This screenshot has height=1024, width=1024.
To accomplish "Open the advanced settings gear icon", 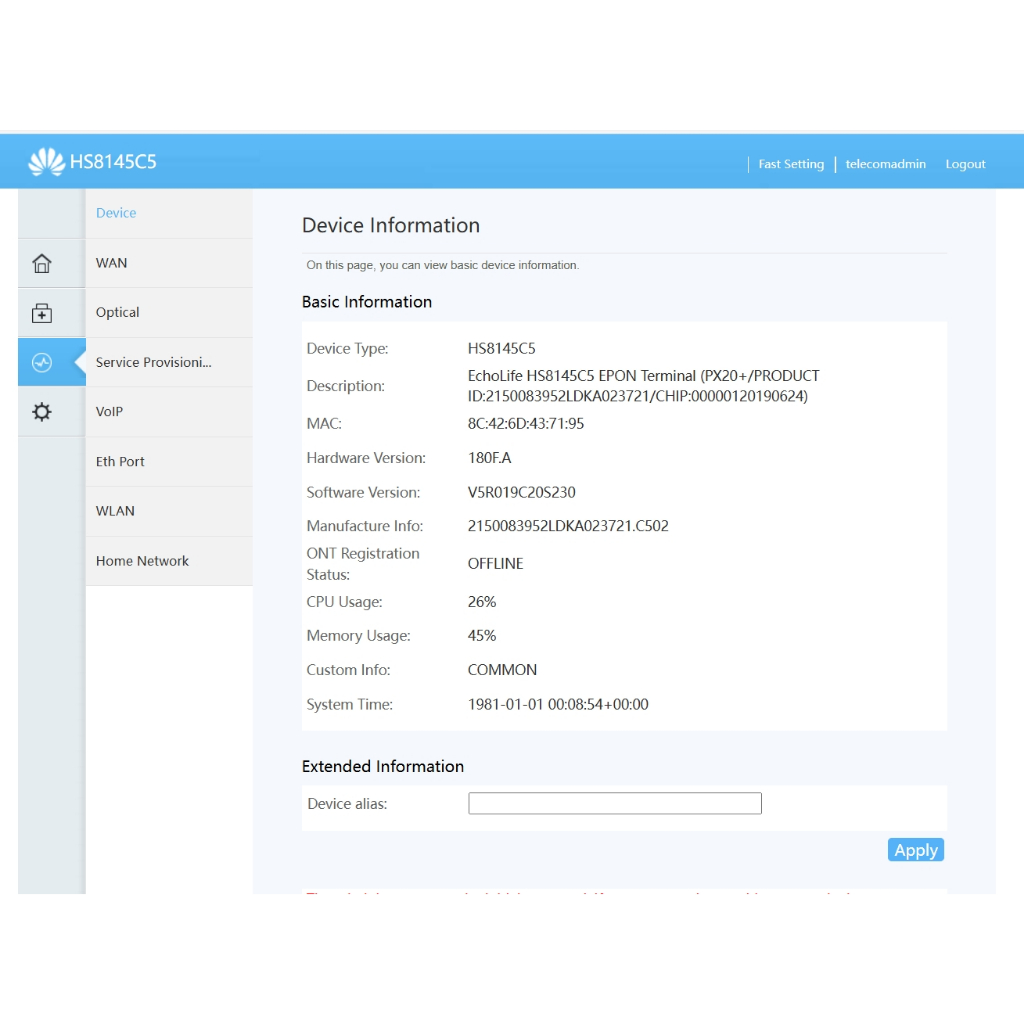I will pyautogui.click(x=42, y=412).
